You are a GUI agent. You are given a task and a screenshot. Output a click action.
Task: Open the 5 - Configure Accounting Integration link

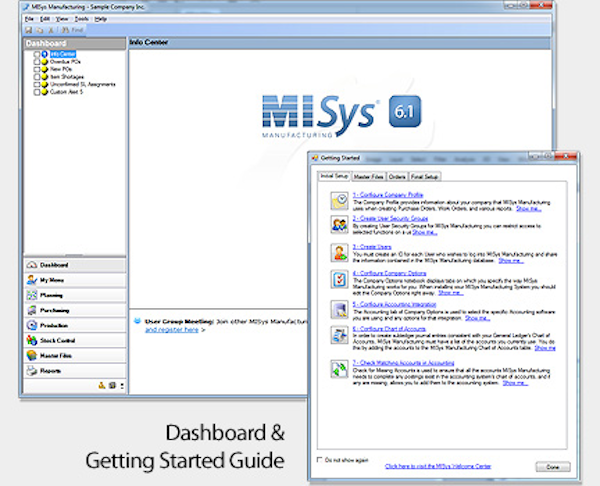pos(394,304)
